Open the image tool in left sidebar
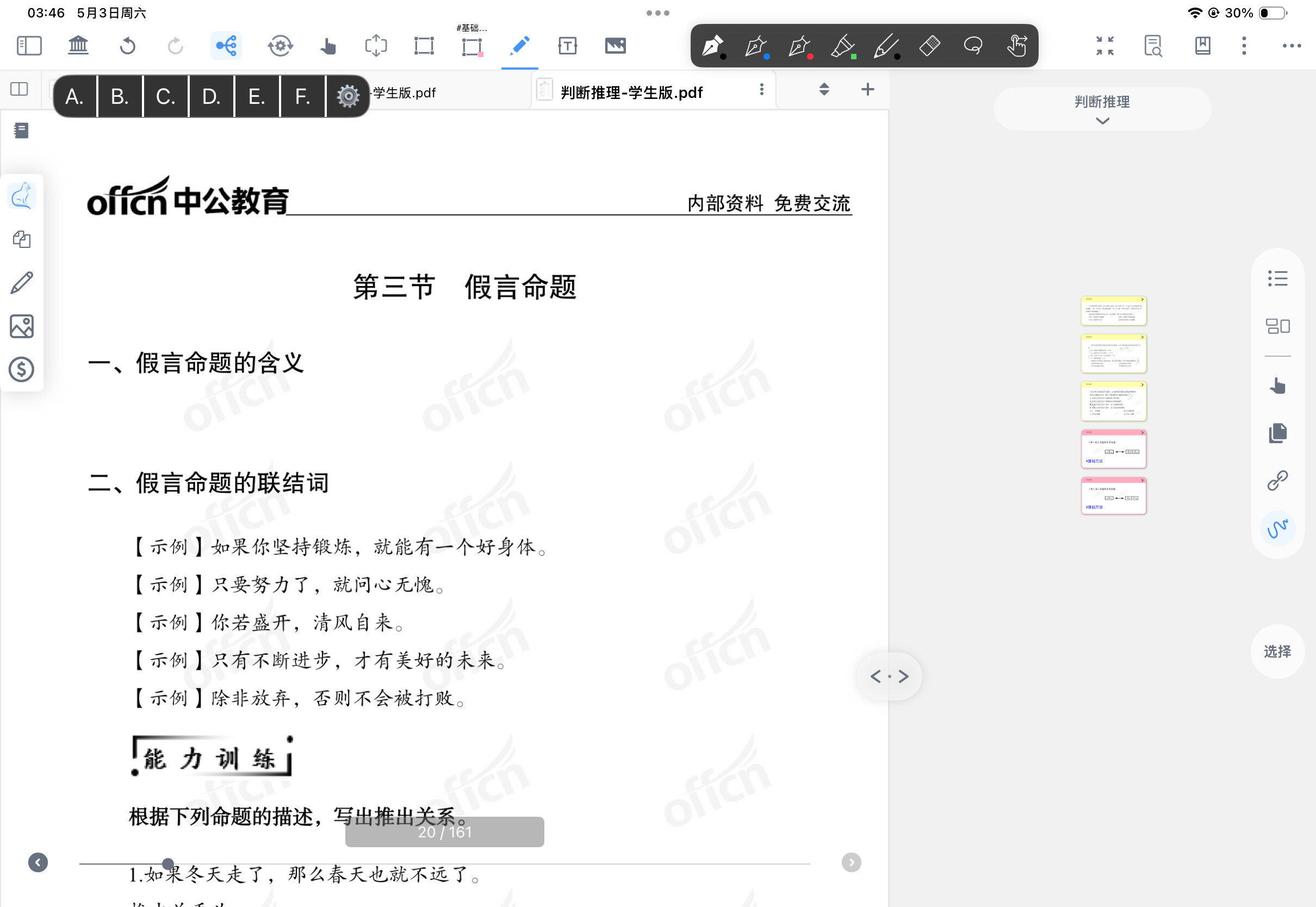 [x=22, y=326]
